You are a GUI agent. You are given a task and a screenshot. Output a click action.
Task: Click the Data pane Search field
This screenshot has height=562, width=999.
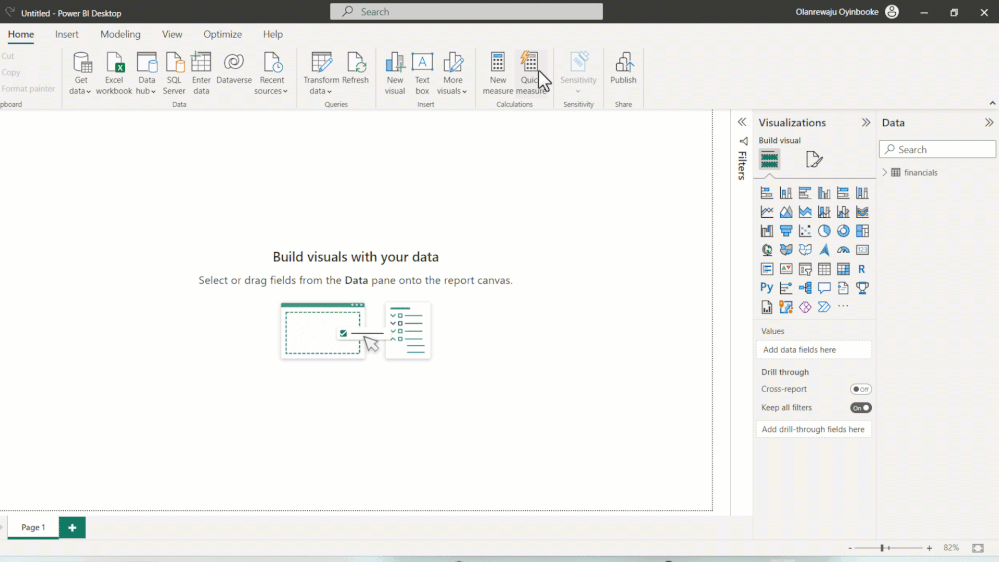[x=937, y=150]
